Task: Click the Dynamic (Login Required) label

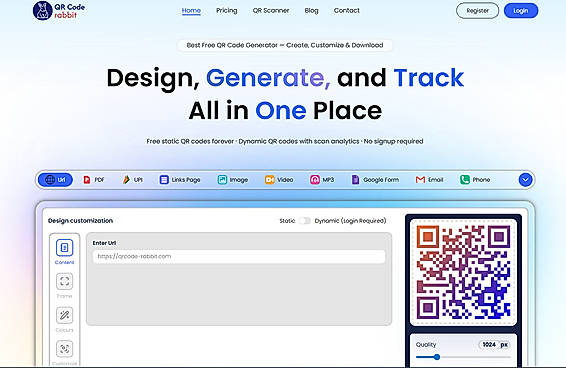Action: click(x=350, y=221)
